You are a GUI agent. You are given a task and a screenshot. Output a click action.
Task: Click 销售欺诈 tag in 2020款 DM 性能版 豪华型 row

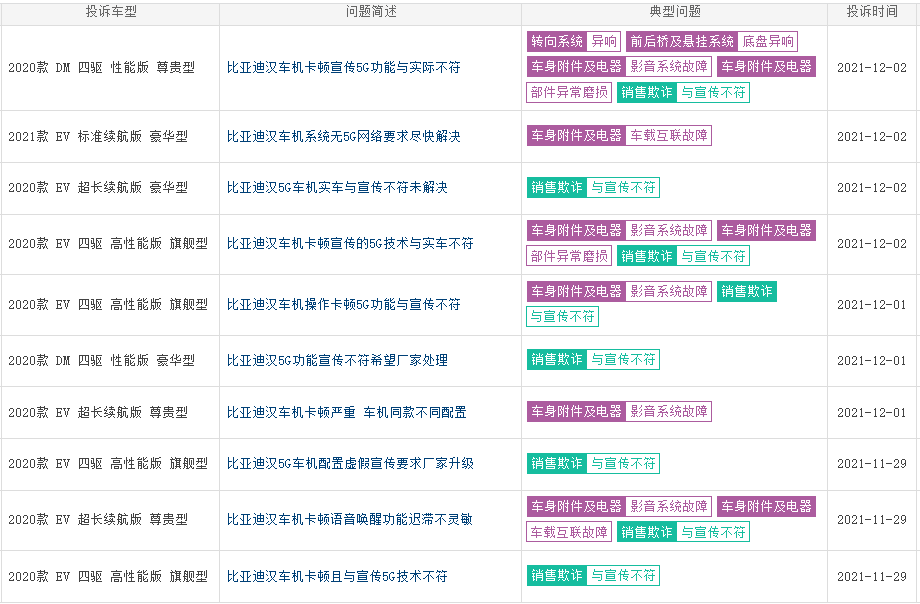[557, 359]
